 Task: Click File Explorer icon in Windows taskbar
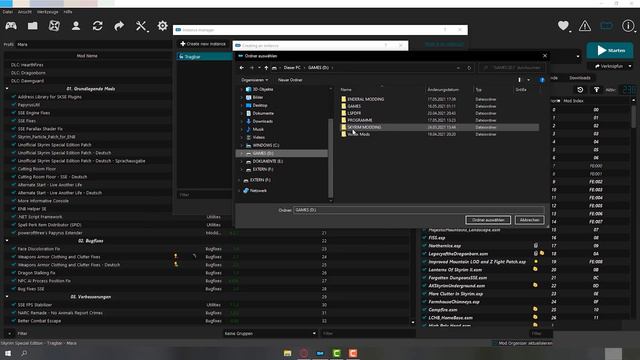pyautogui.click(x=287, y=353)
